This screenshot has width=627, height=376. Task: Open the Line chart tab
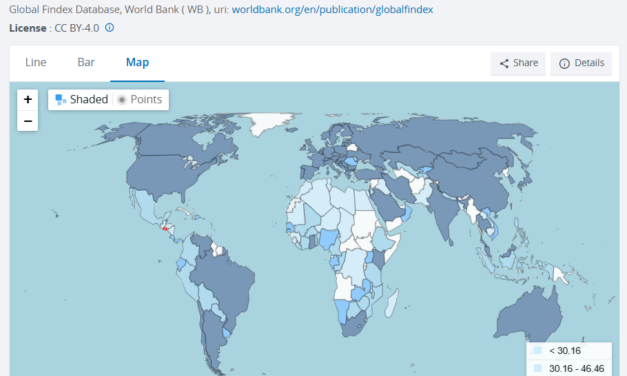point(36,62)
